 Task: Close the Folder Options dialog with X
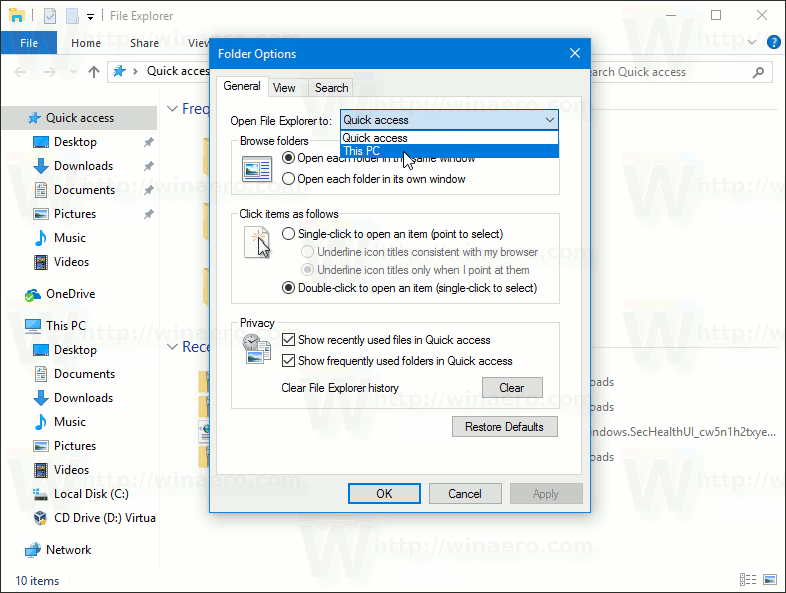point(575,53)
